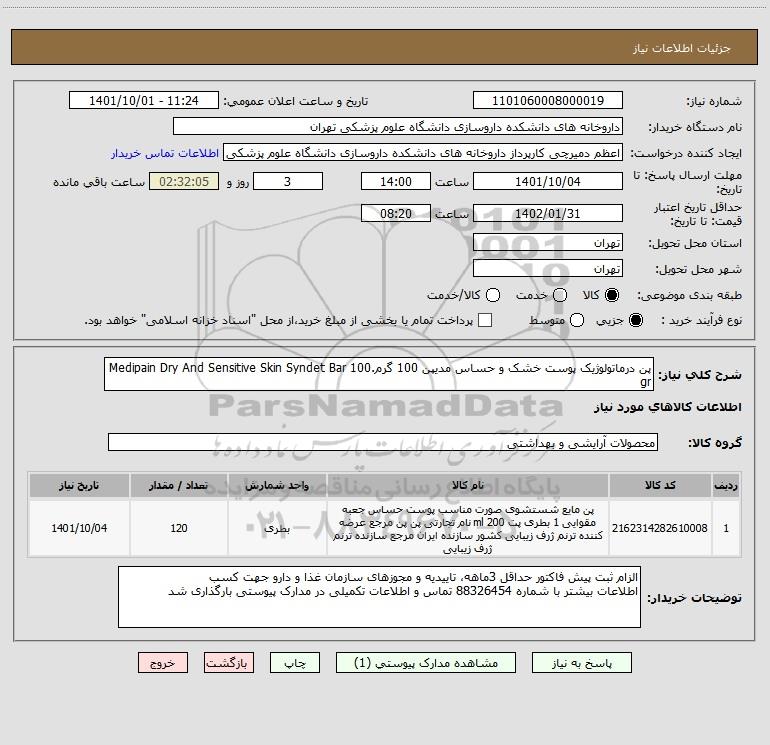
Task: Click the need date cell 1401/10/04
Action: click(79, 528)
